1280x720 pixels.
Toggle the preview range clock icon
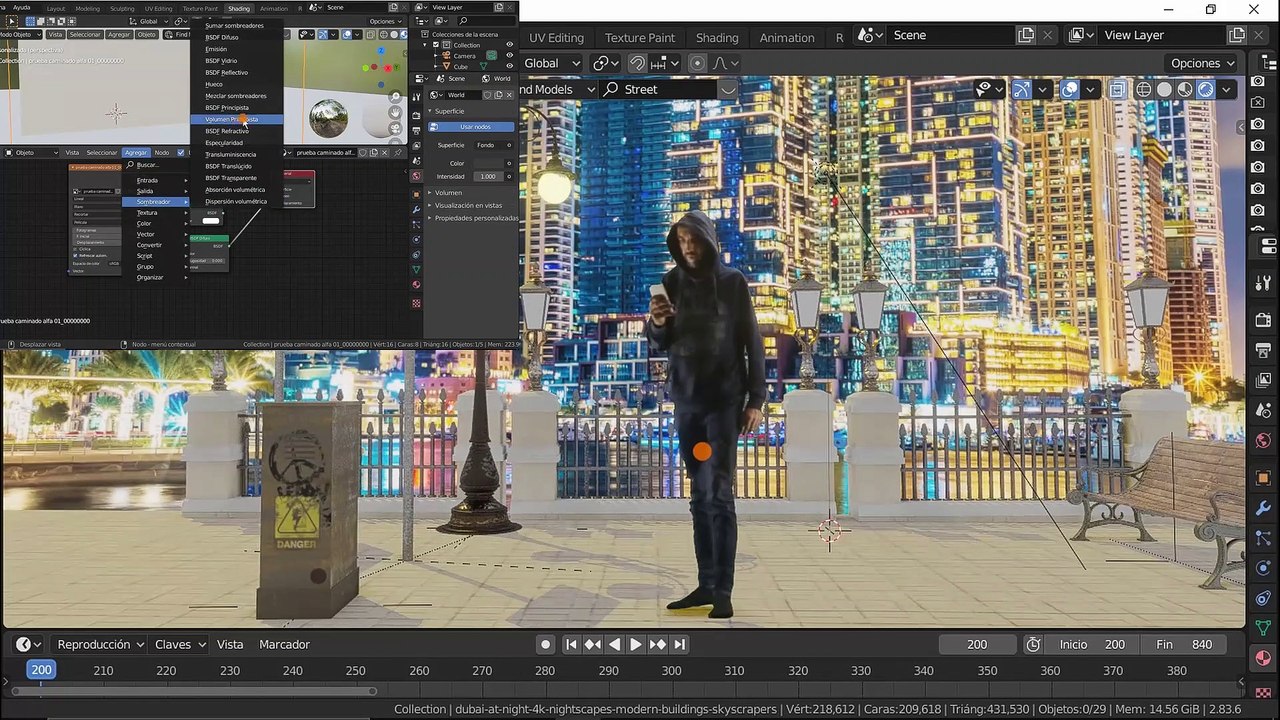1033,645
